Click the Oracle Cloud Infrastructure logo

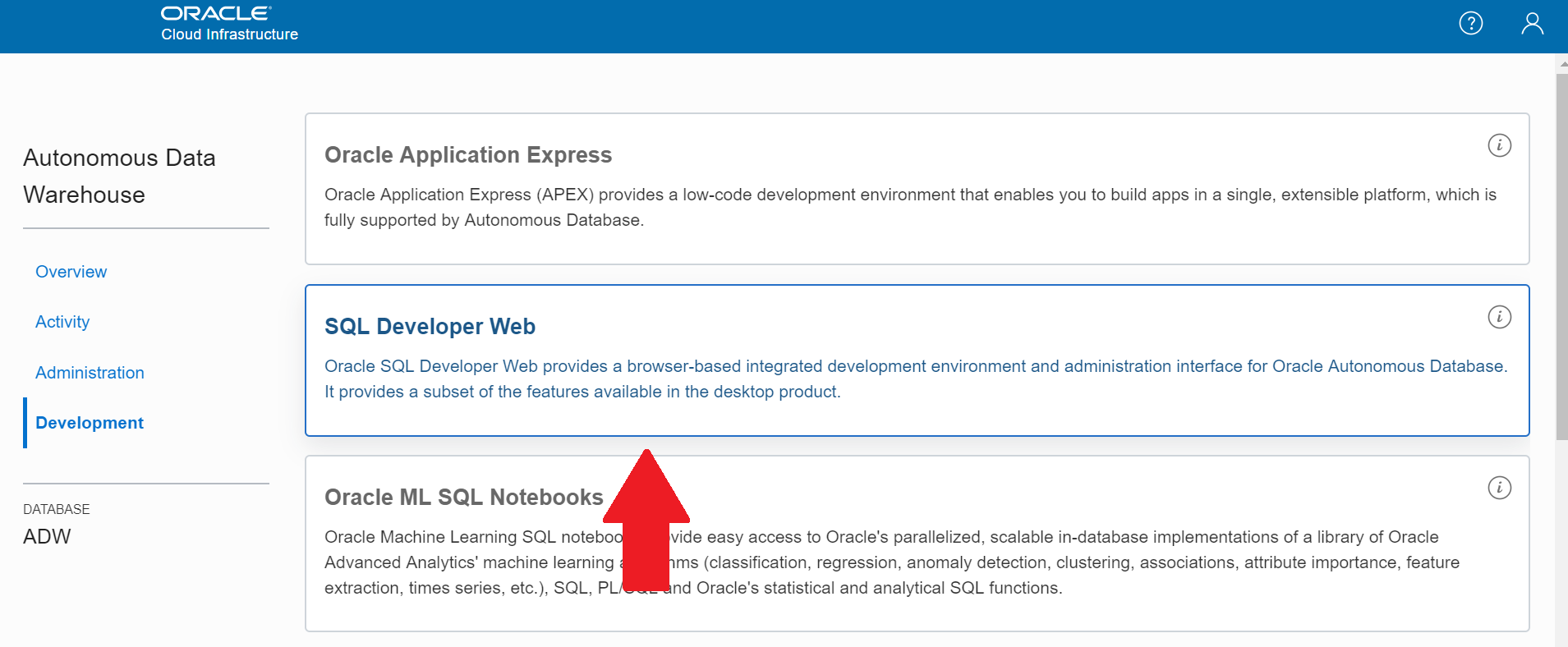229,24
